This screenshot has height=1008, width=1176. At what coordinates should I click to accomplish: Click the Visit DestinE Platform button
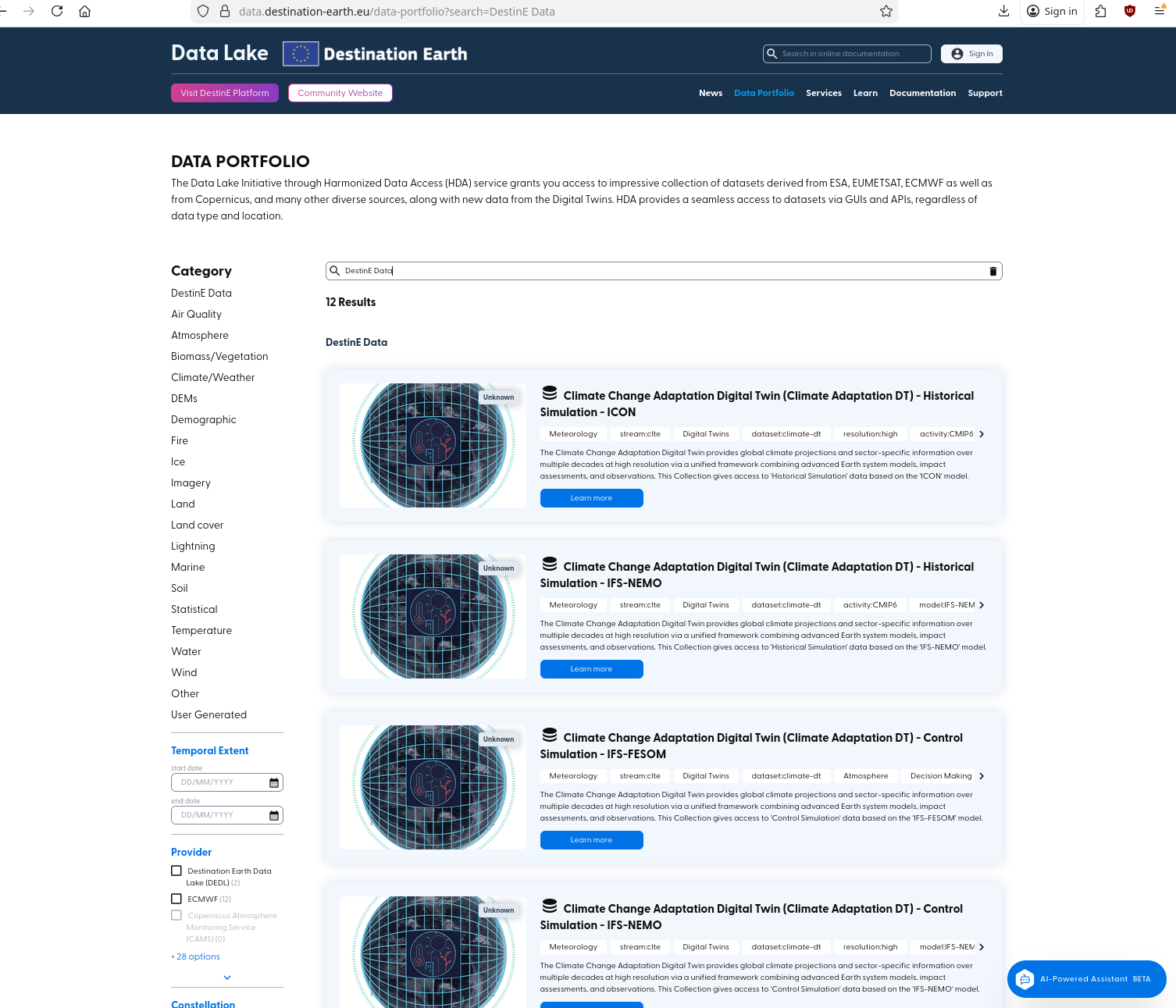(225, 93)
